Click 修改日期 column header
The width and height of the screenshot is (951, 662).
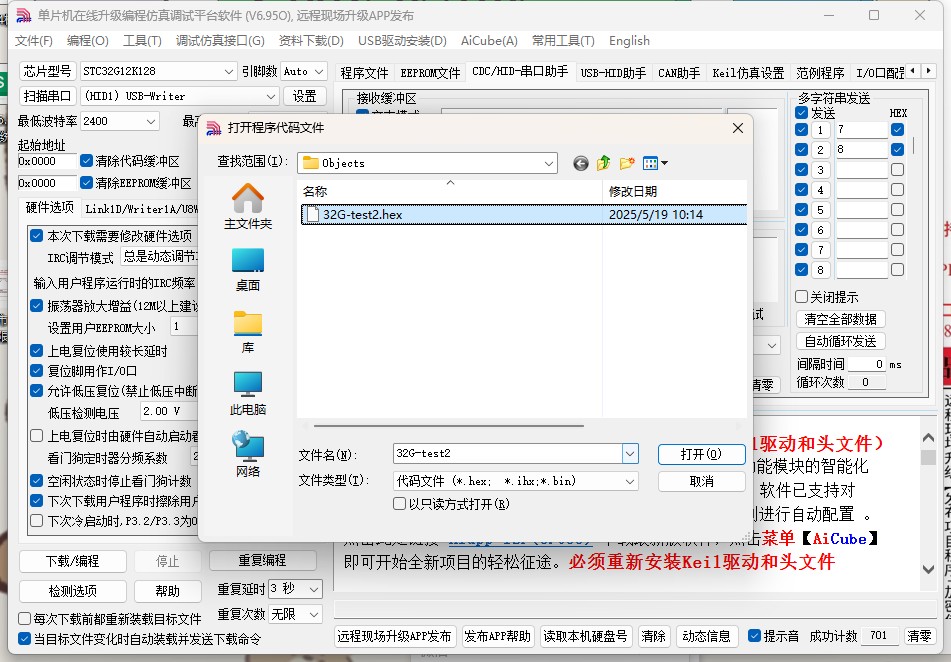(674, 192)
